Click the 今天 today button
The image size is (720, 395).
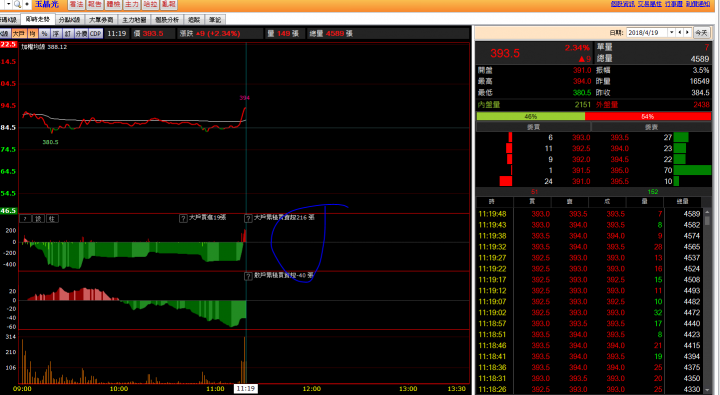click(x=701, y=33)
